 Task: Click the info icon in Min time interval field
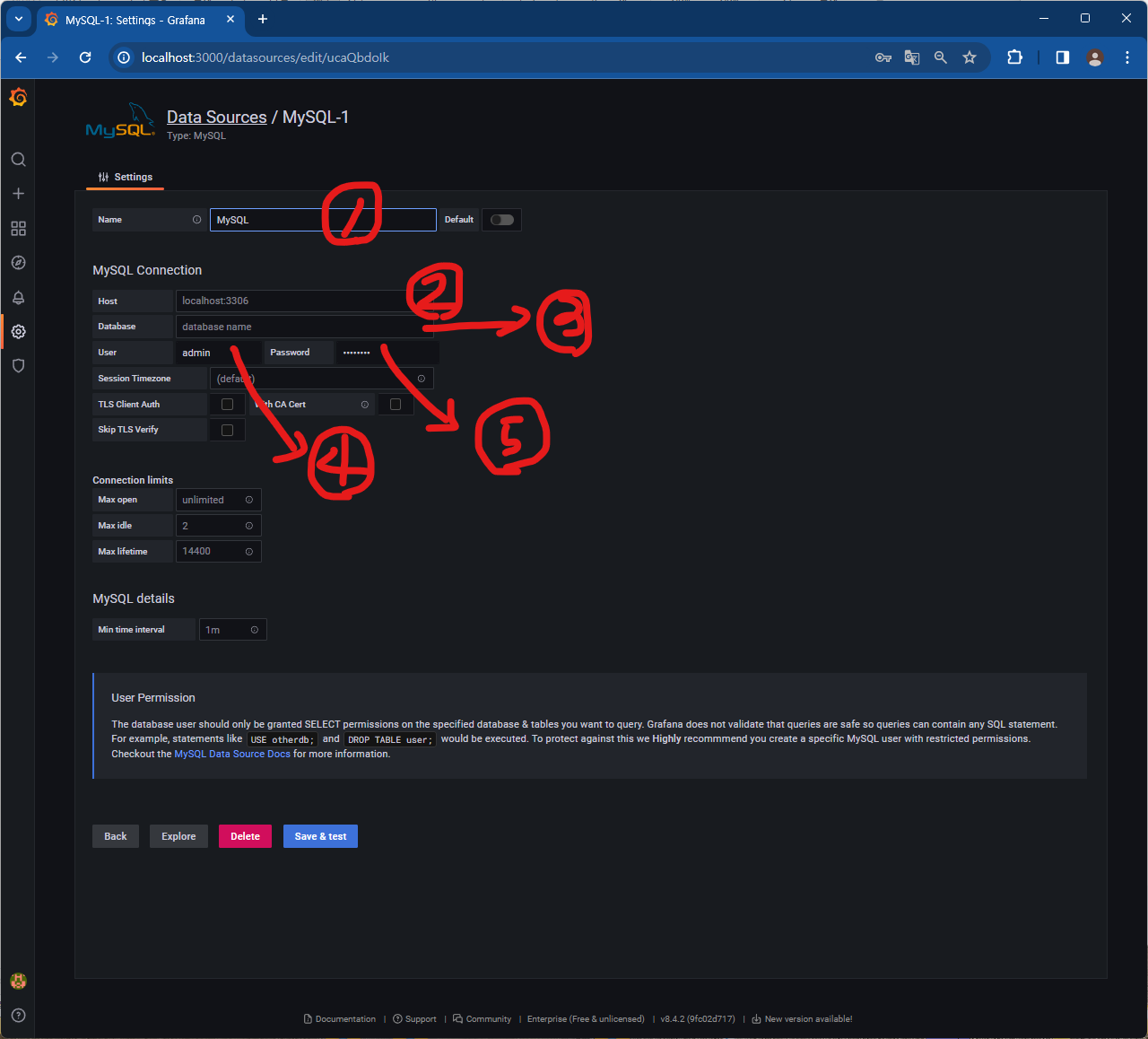point(255,630)
